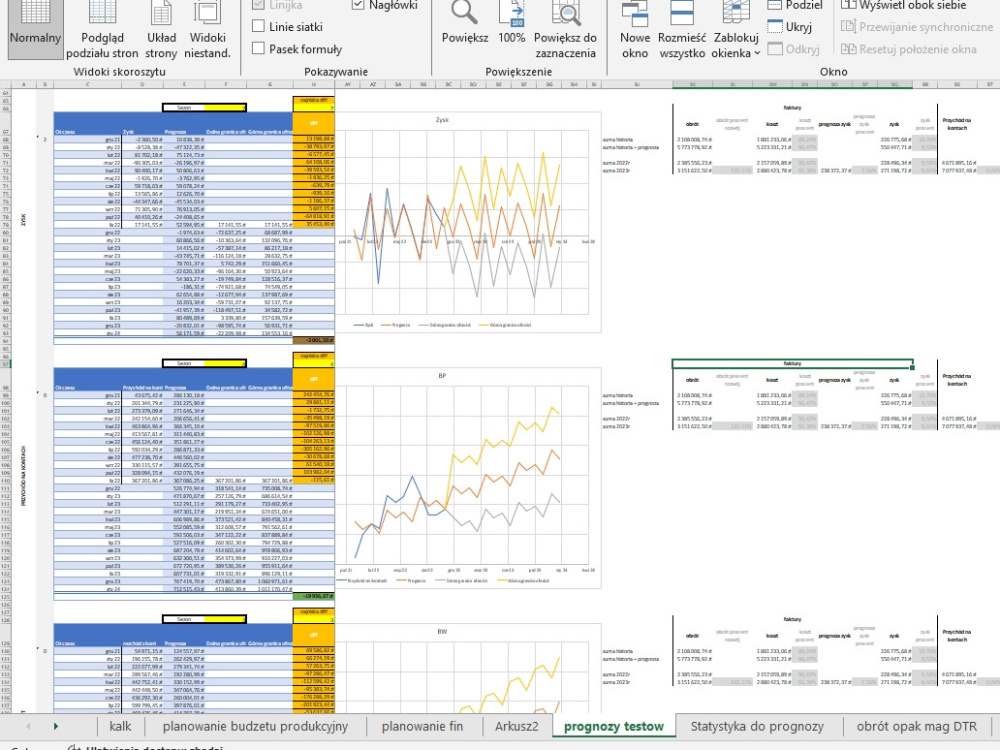This screenshot has height=750, width=1000.
Task: Switch to planowanie fin sheet
Action: tap(422, 726)
